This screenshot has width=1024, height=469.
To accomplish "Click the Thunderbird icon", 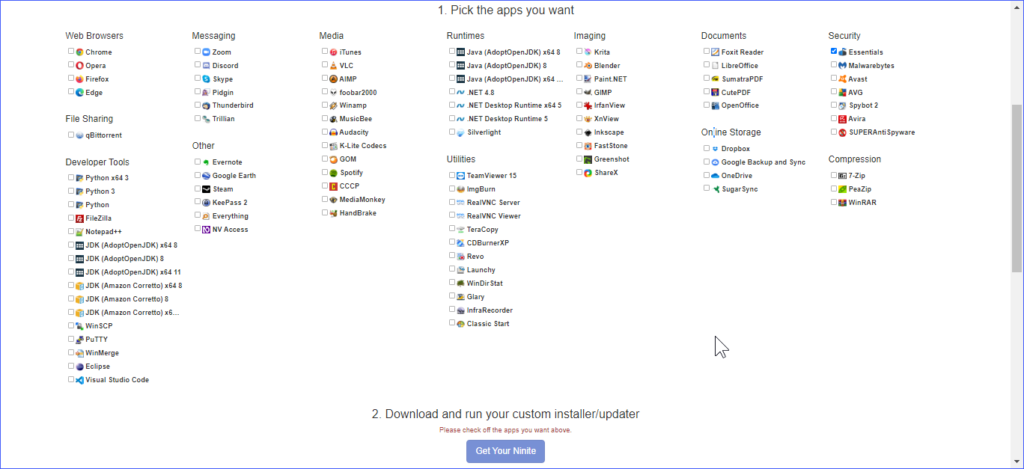I will point(206,106).
